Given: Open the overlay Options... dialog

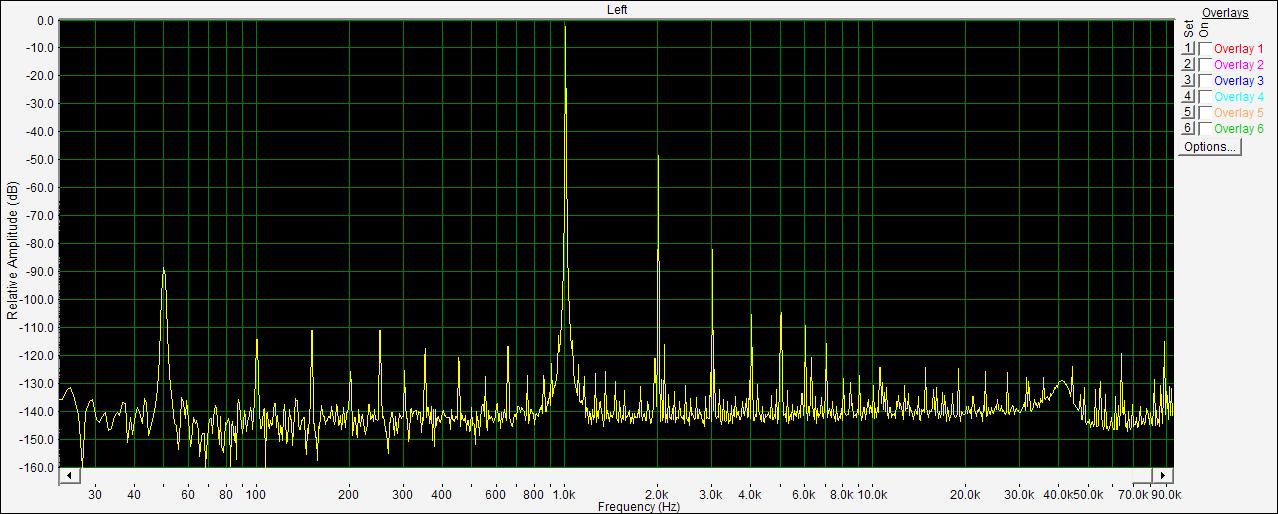Looking at the screenshot, I should tap(1209, 147).
